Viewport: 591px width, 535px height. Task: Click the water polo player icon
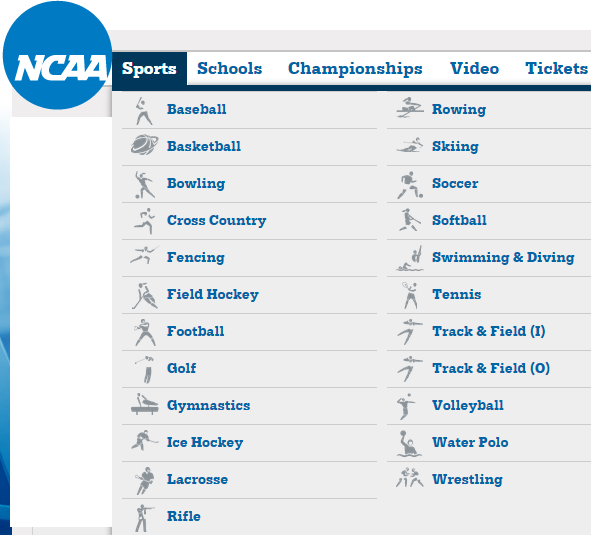tap(410, 443)
